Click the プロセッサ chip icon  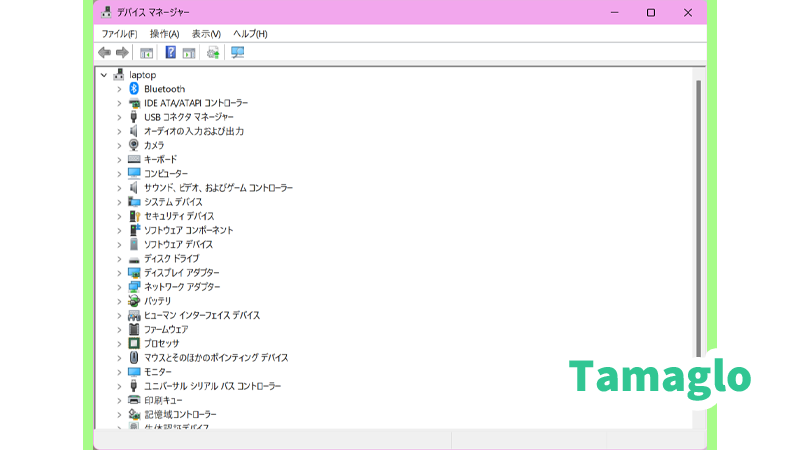[134, 343]
